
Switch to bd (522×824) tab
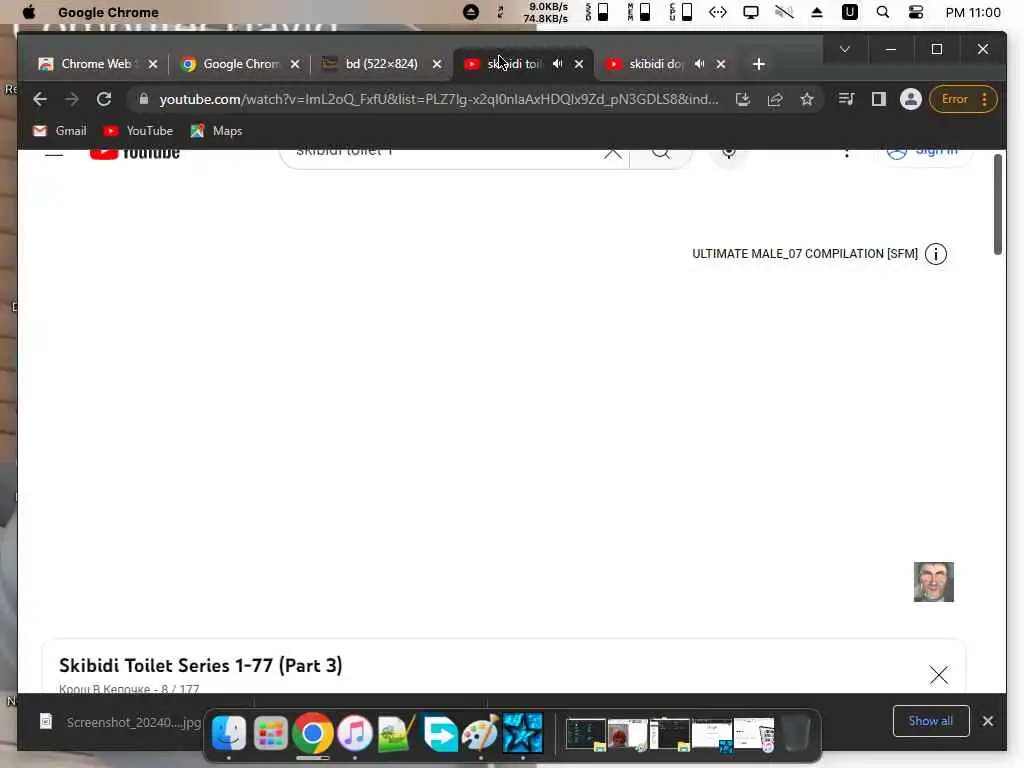(381, 64)
